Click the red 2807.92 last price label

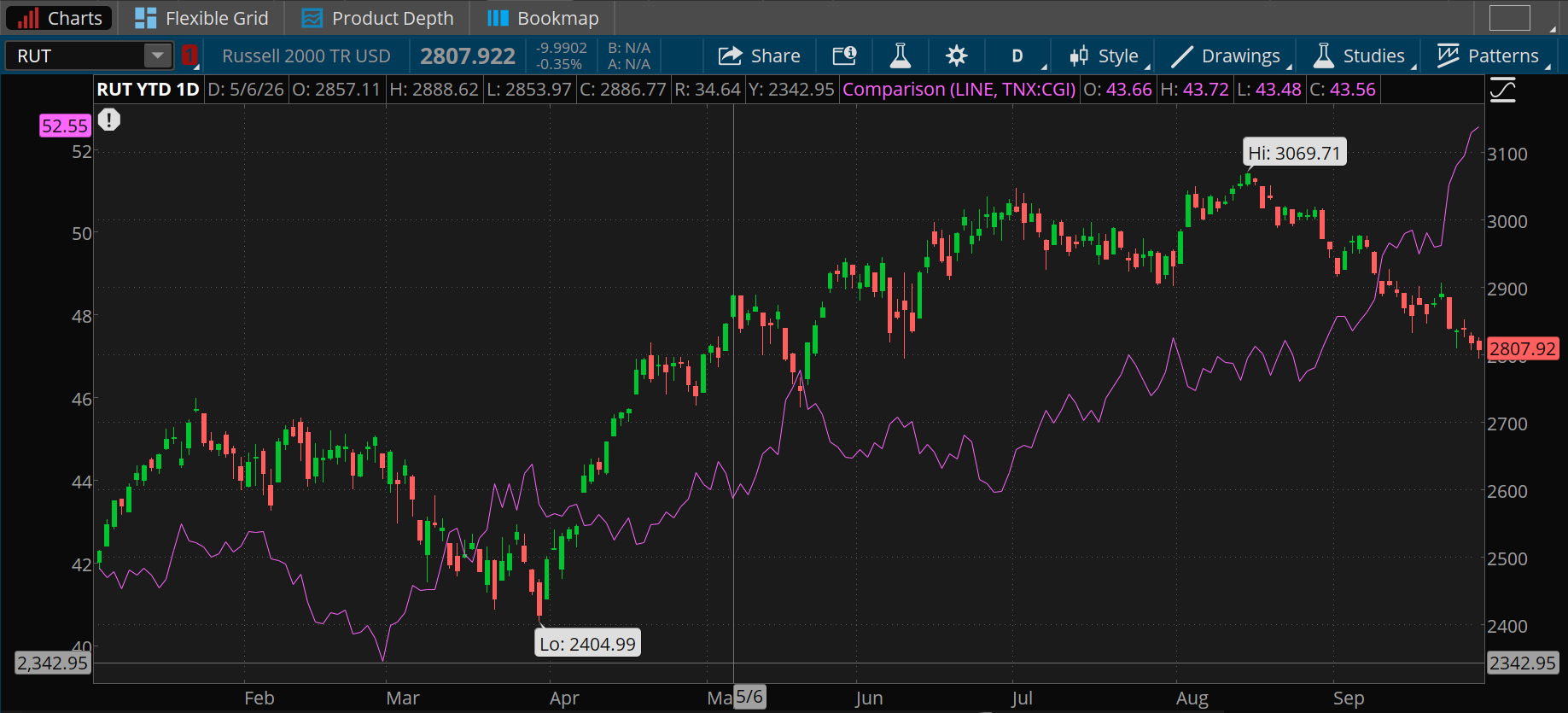[1523, 348]
